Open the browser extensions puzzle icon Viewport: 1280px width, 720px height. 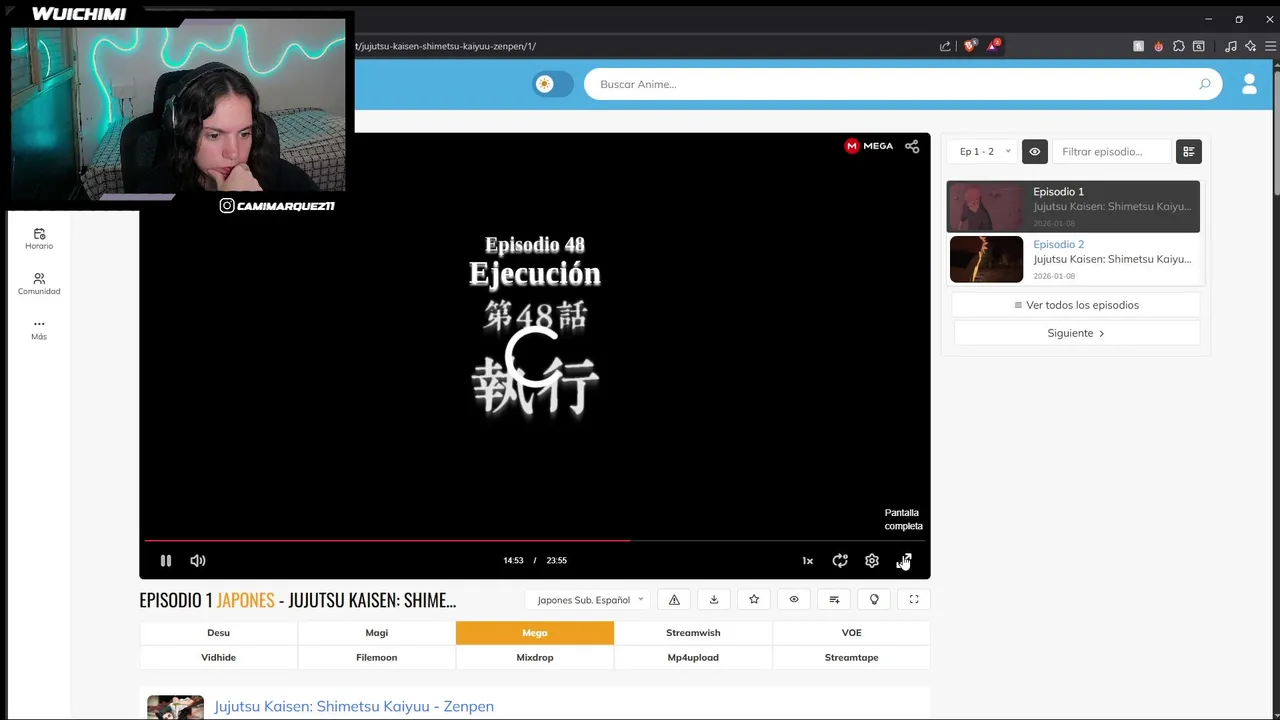[1179, 46]
